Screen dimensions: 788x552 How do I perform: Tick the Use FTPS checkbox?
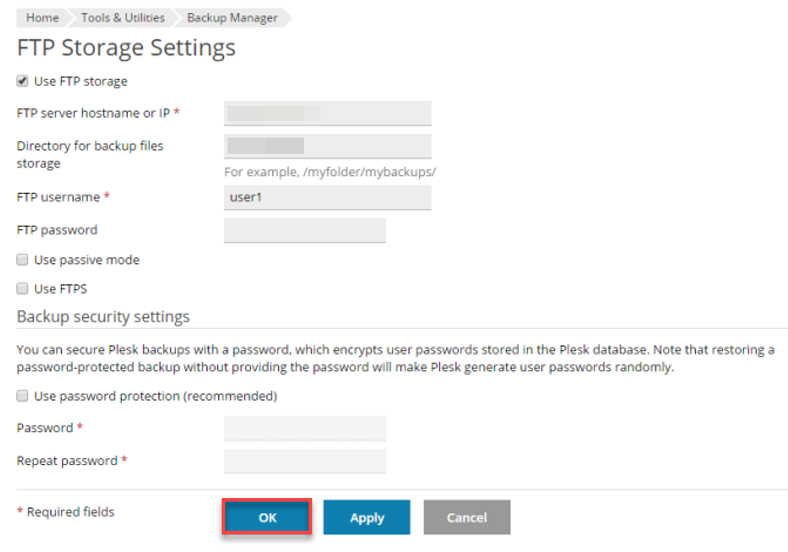pyautogui.click(x=22, y=289)
